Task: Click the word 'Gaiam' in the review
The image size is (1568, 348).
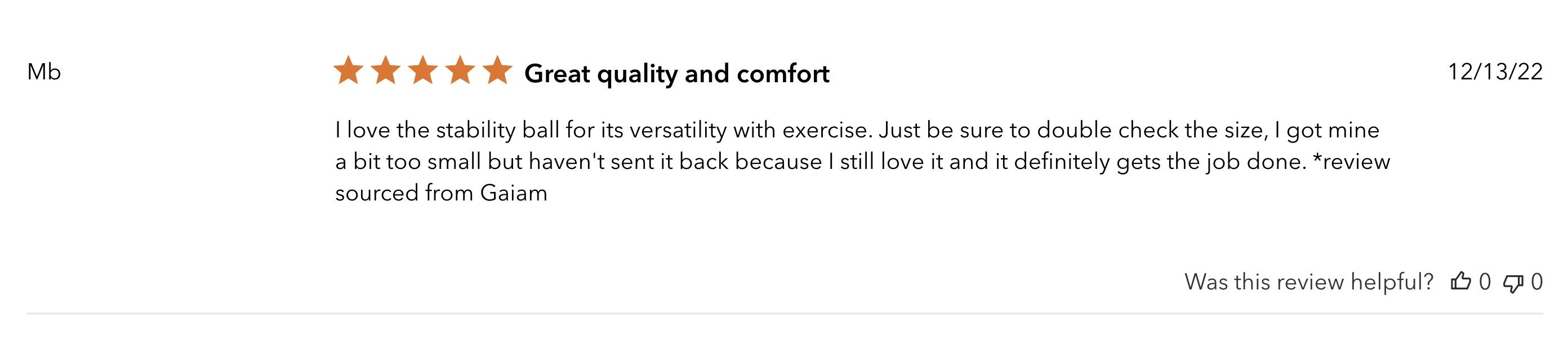Action: pos(514,193)
